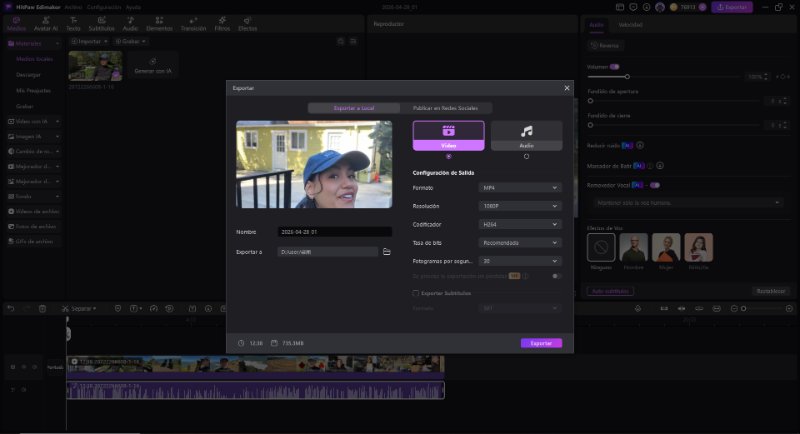The height and width of the screenshot is (434, 800).
Task: Open the Archivo menu
Action: point(73,7)
